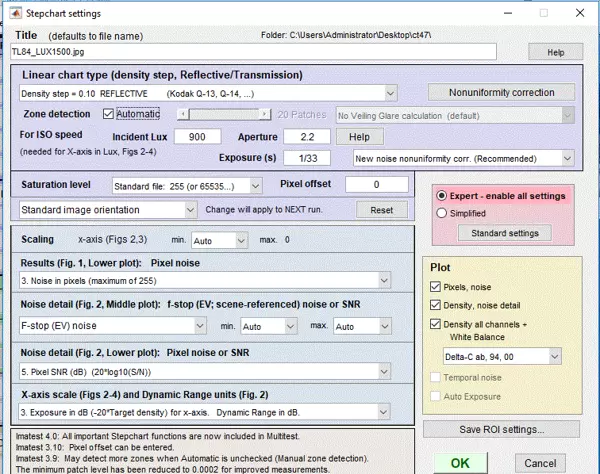The width and height of the screenshot is (600, 474).
Task: Open the F-stop (EV) noise dropdown
Action: tap(116, 327)
